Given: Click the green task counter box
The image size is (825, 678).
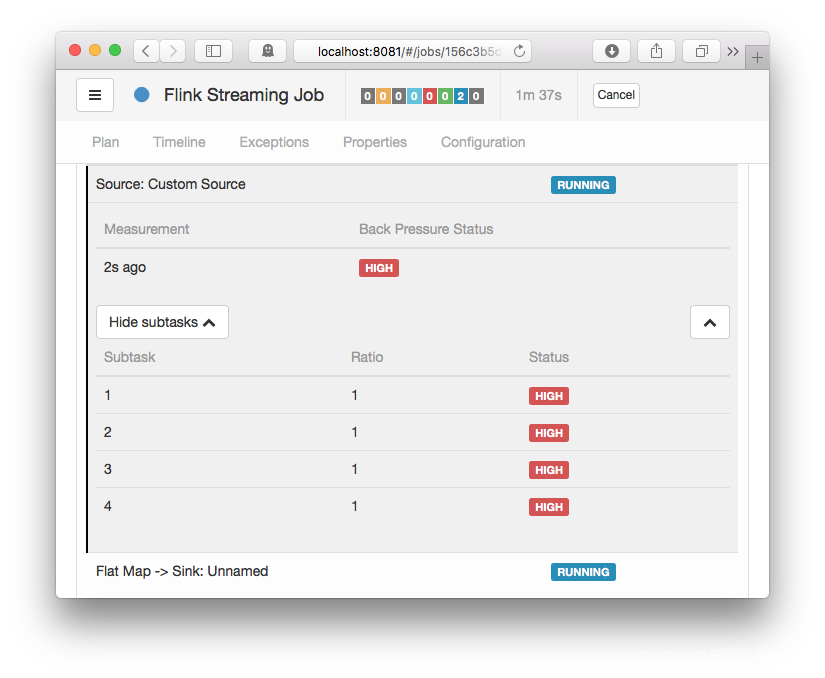Looking at the screenshot, I should (445, 96).
